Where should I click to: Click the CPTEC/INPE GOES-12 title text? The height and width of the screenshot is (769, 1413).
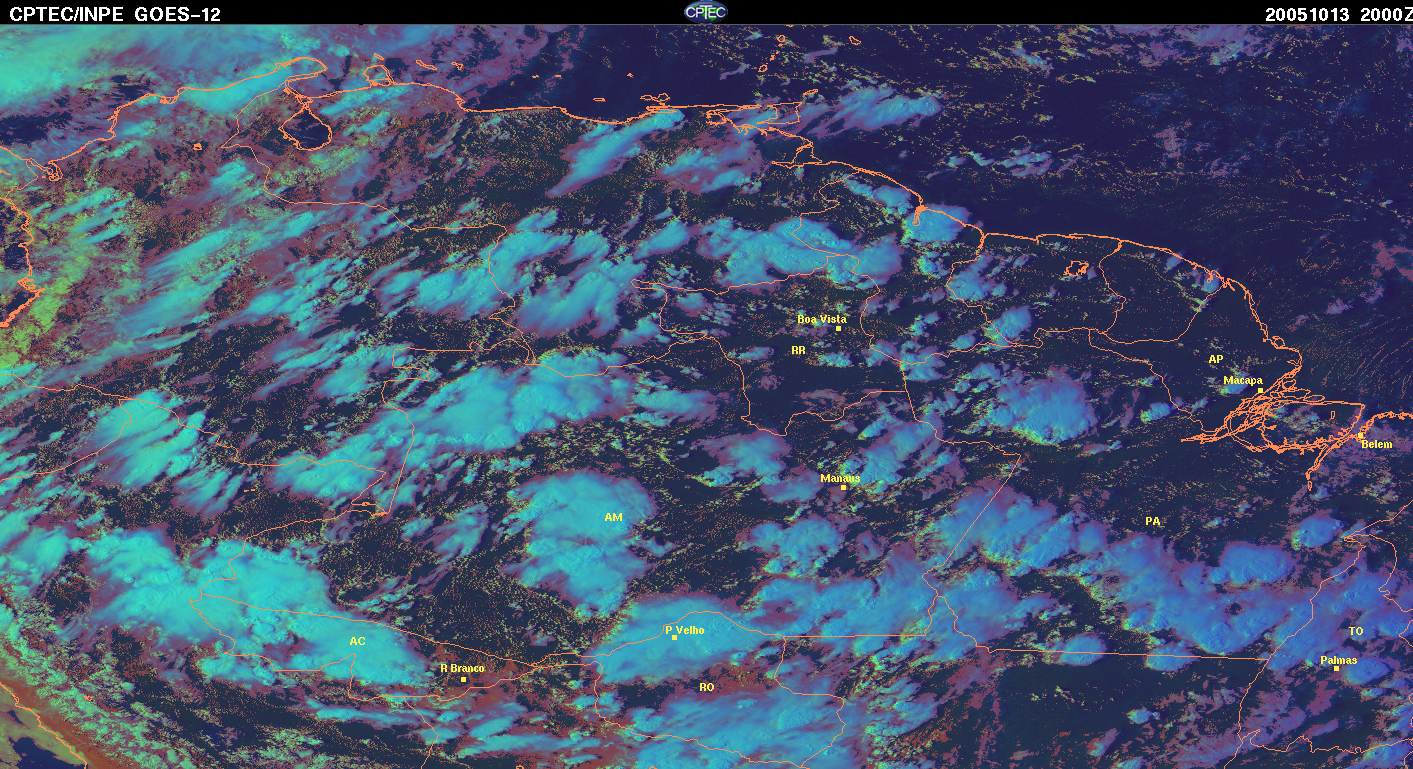click(114, 14)
